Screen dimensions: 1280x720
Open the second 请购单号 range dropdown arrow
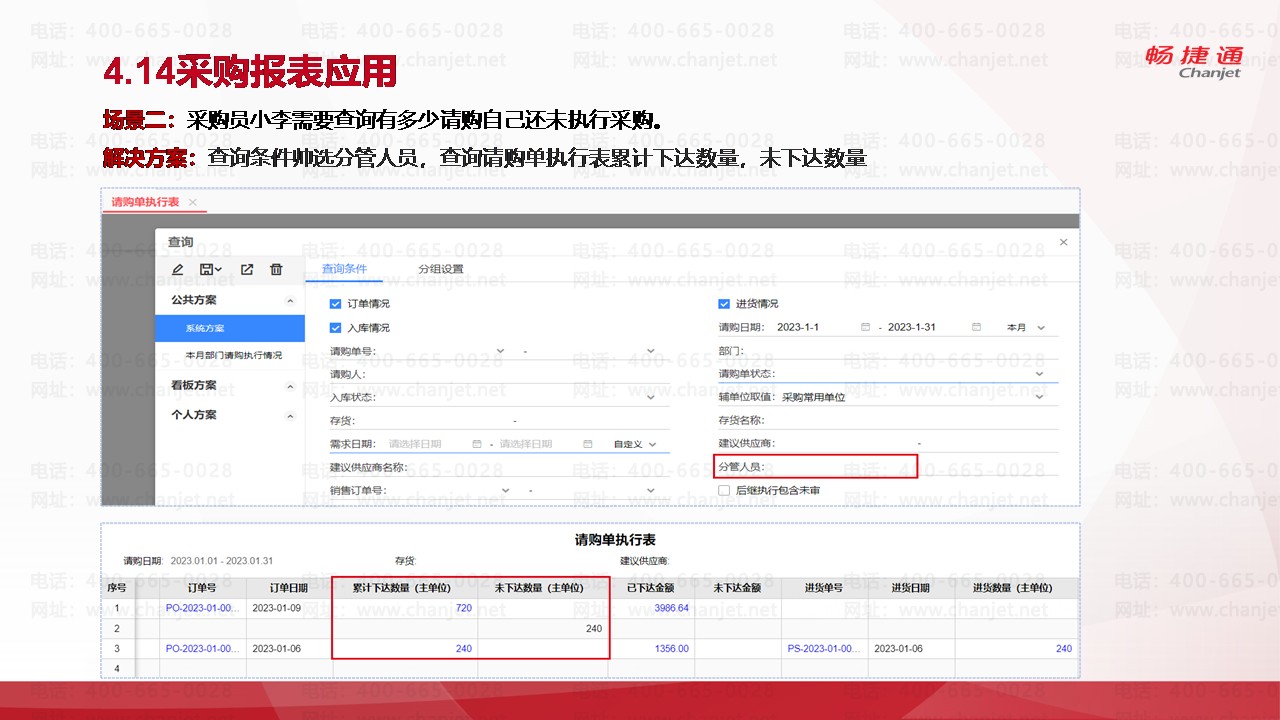click(x=651, y=351)
